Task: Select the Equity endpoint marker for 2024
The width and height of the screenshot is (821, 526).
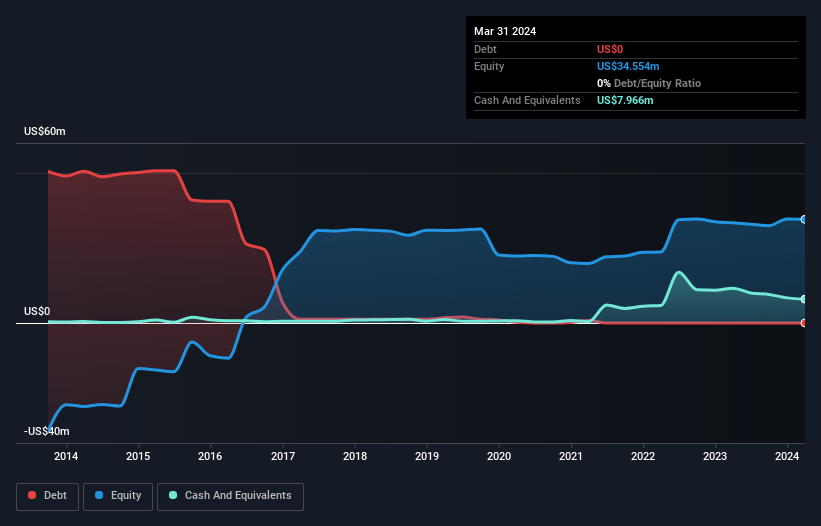Action: click(x=804, y=219)
